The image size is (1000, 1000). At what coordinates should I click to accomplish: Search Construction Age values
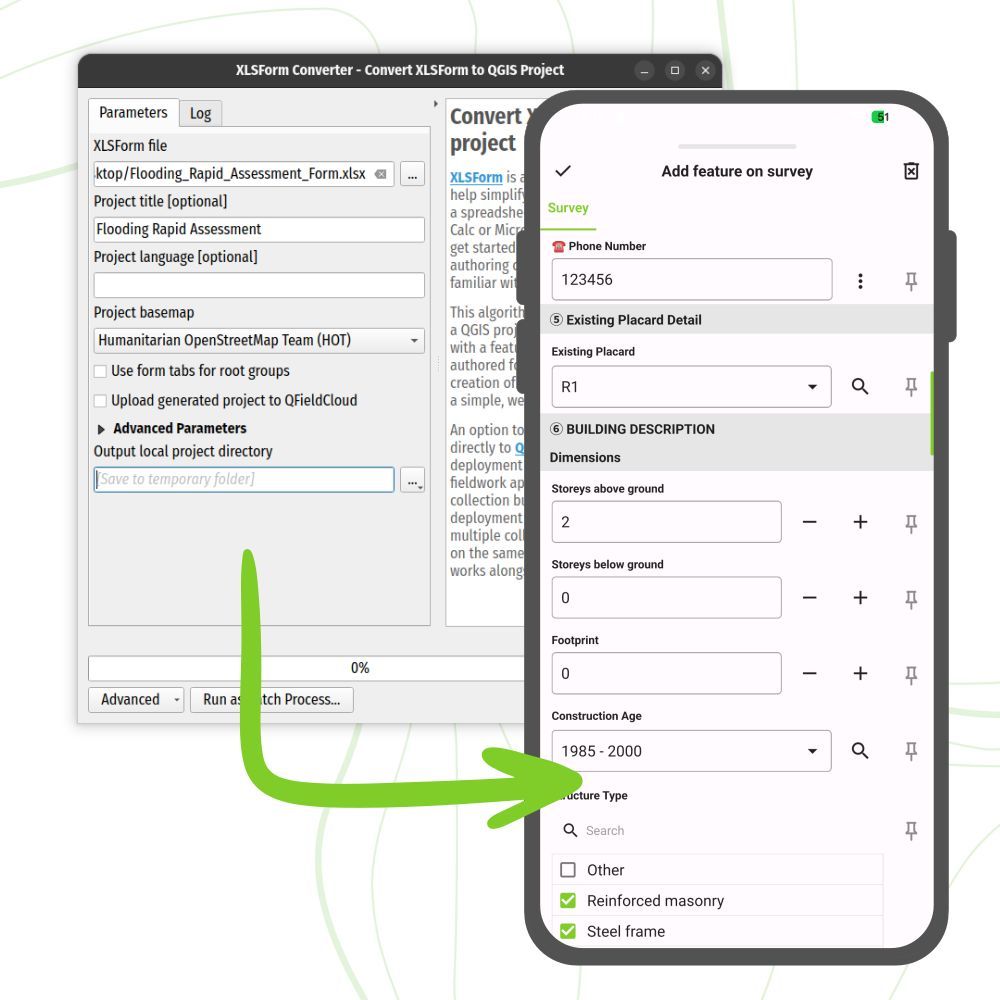pyautogui.click(x=860, y=751)
